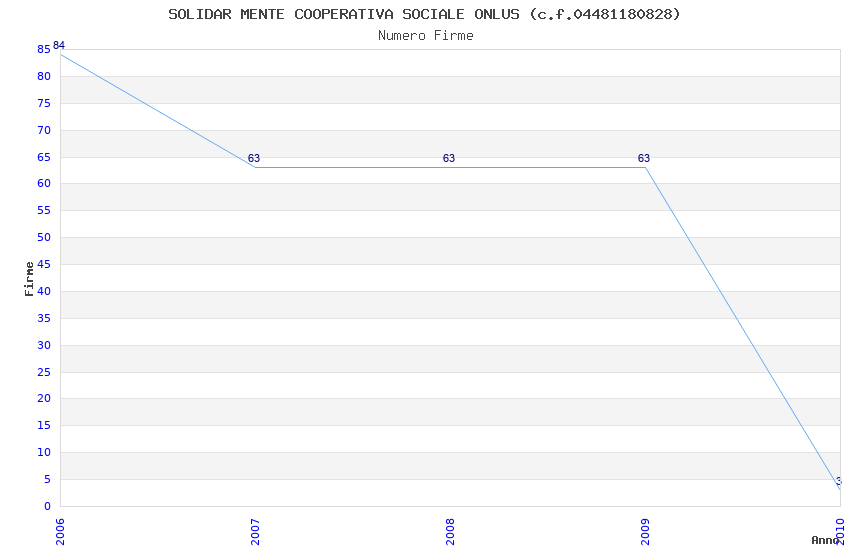Click the 85 y-axis tick label
The image size is (850, 550).
click(44, 50)
